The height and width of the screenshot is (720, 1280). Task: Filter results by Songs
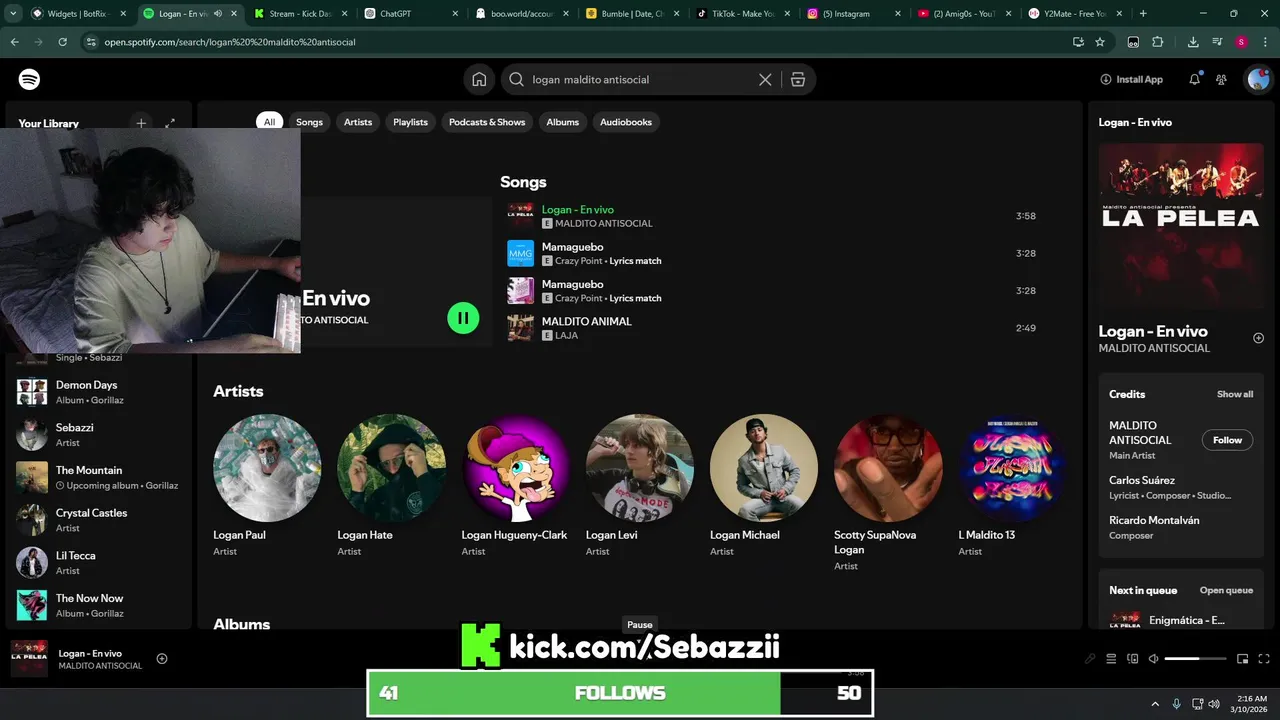click(309, 122)
